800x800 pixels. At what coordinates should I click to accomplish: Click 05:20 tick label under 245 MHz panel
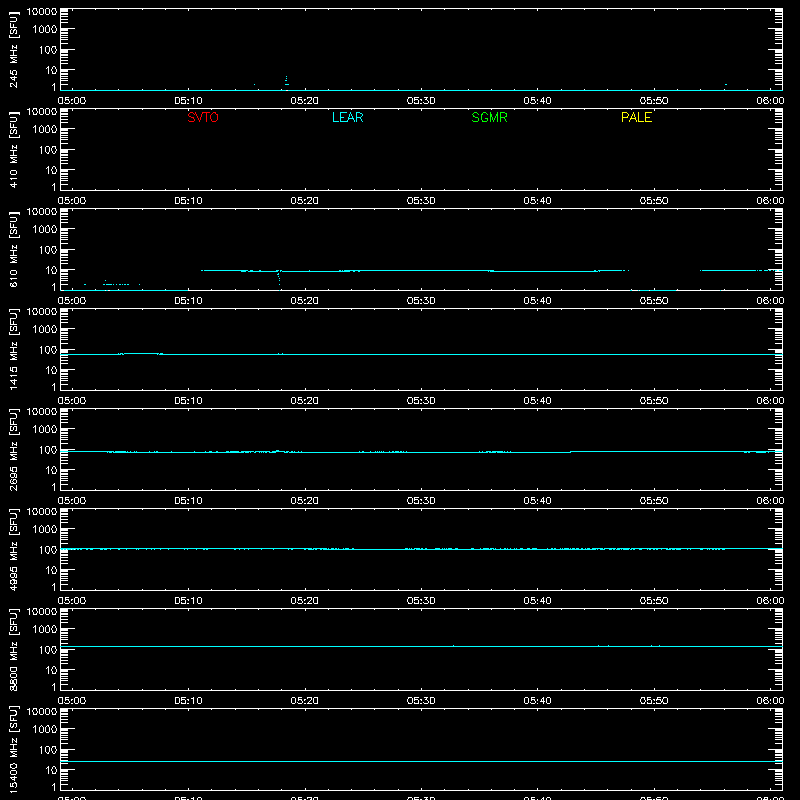click(305, 101)
